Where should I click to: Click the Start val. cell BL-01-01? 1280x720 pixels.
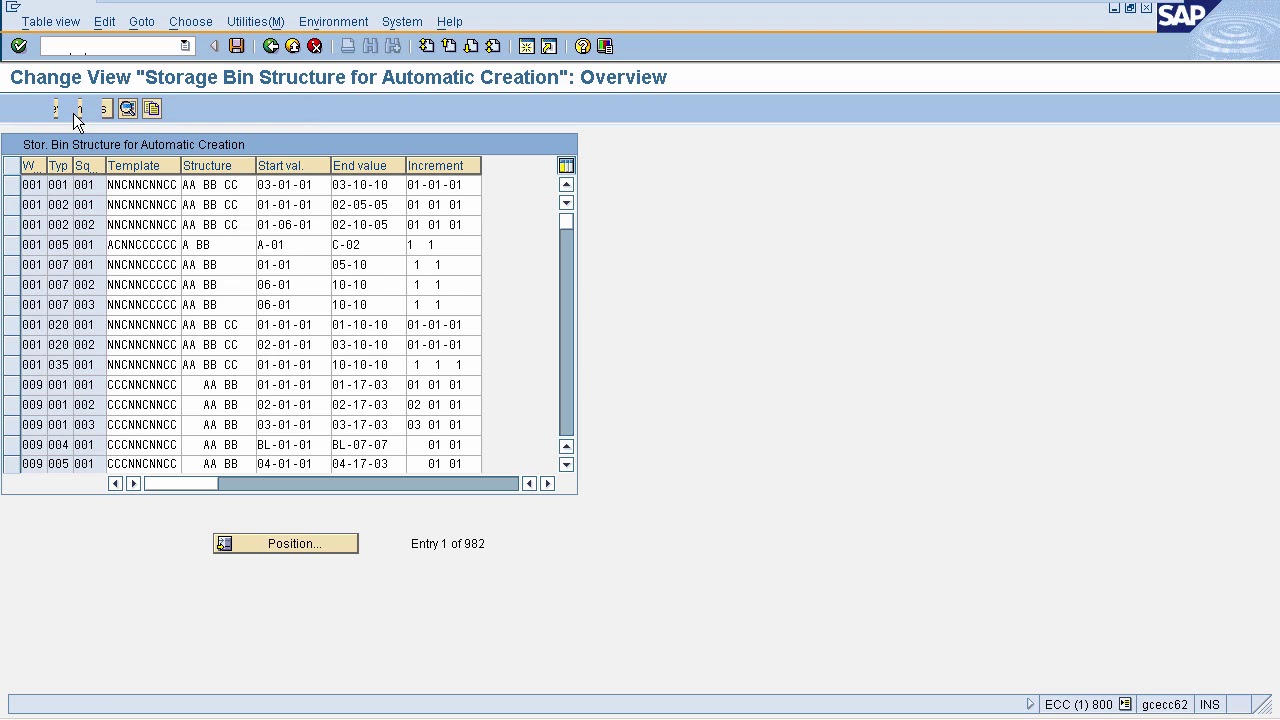tap(293, 445)
